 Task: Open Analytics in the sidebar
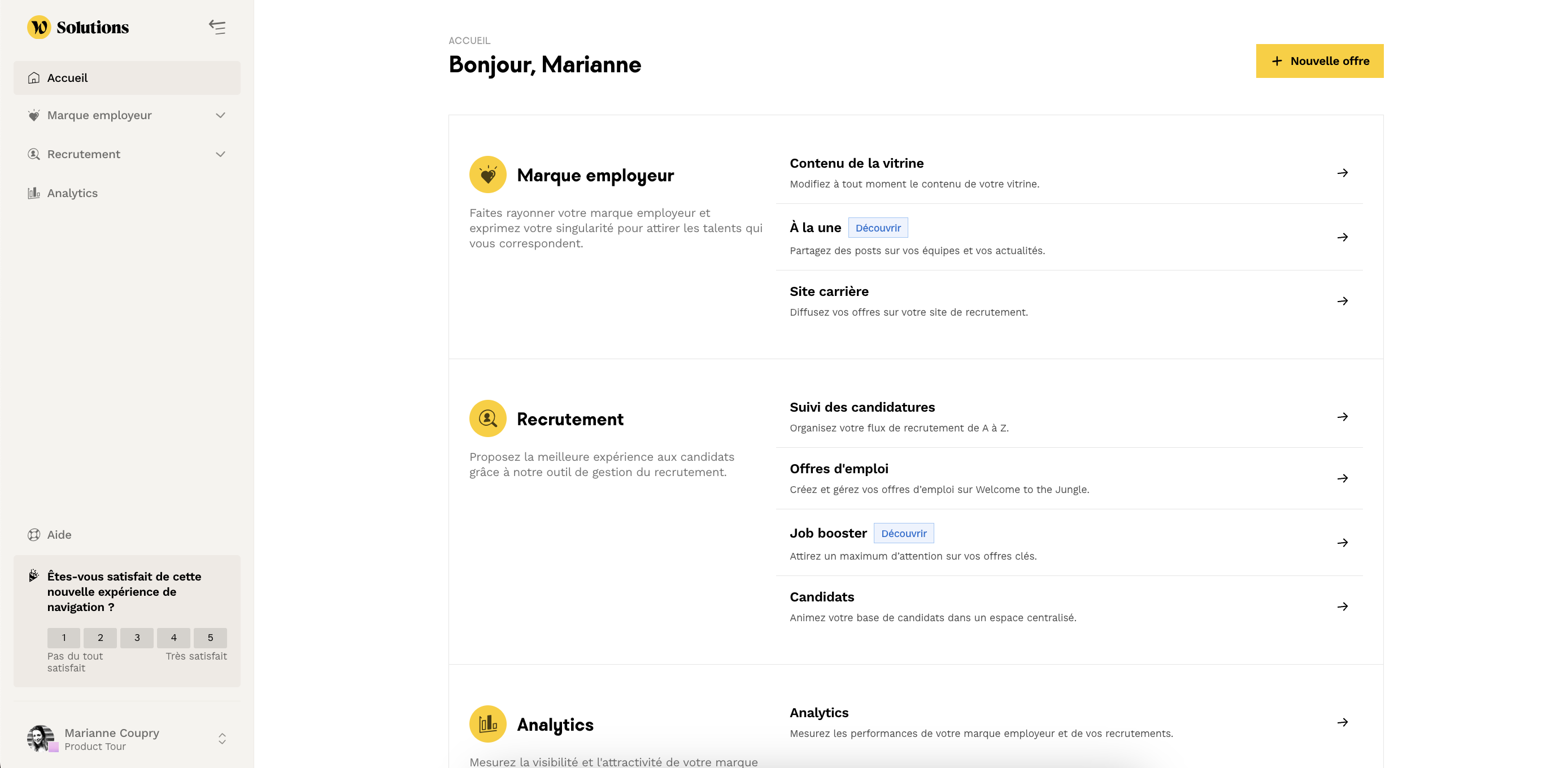72,194
